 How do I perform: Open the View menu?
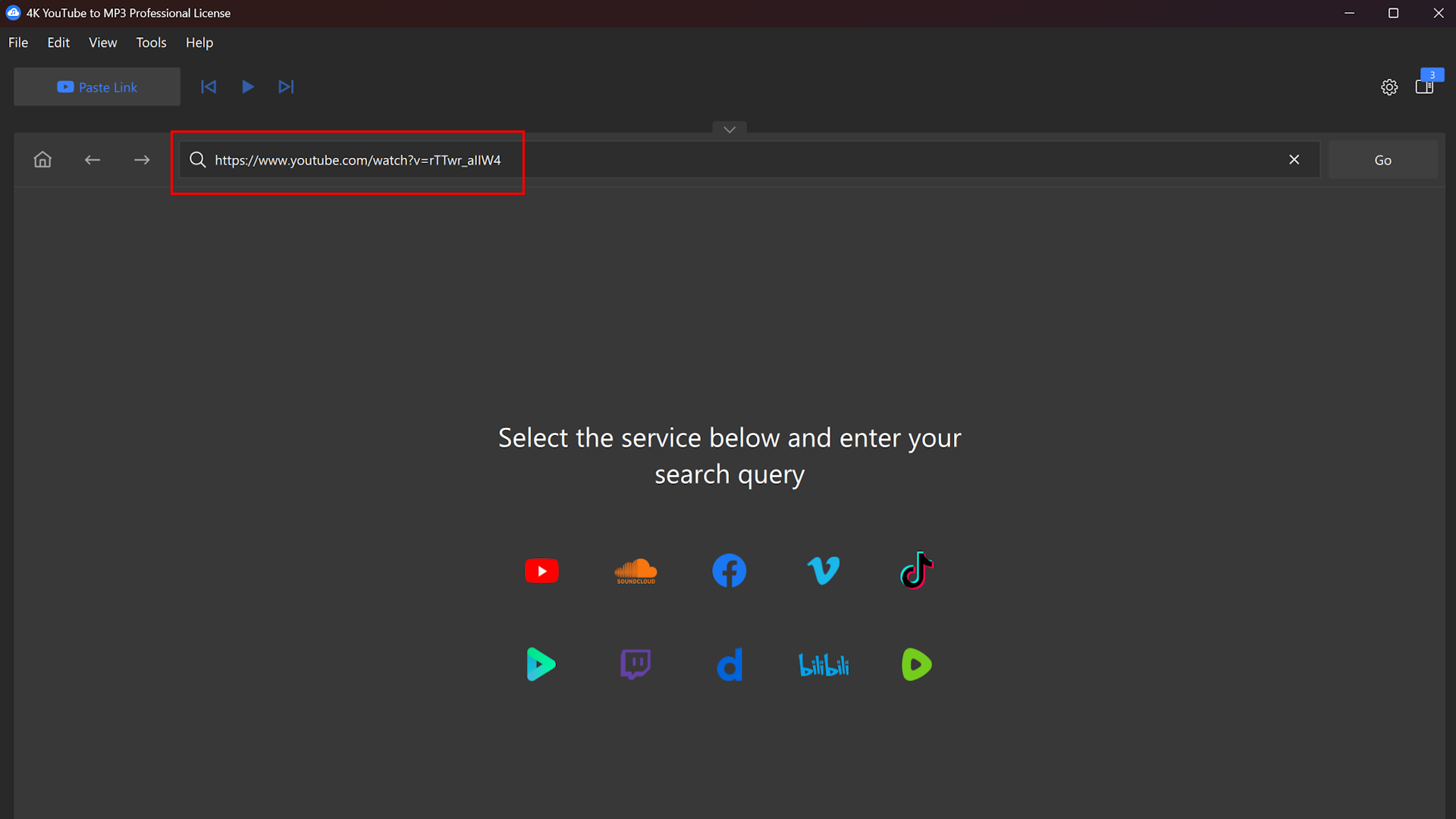pos(103,42)
